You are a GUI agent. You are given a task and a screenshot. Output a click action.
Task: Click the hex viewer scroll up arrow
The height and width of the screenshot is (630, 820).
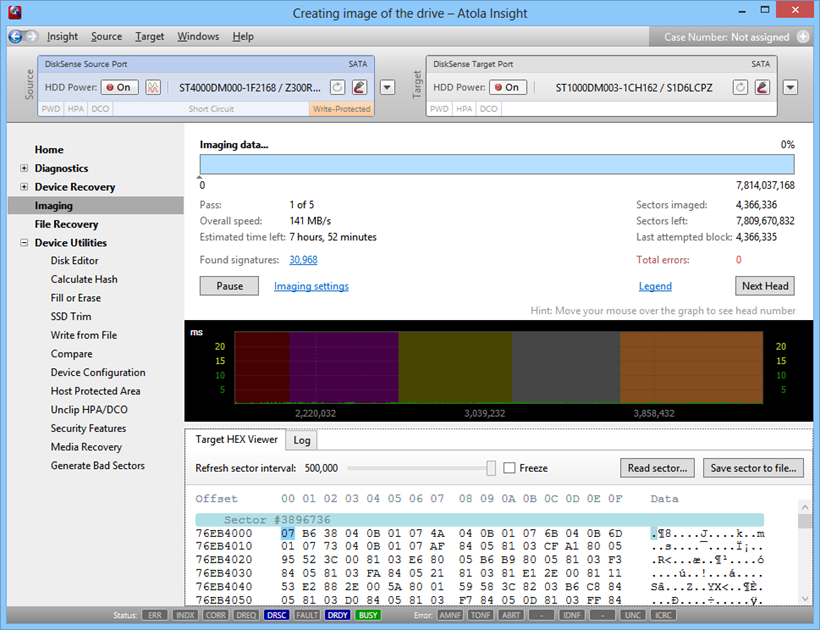805,507
